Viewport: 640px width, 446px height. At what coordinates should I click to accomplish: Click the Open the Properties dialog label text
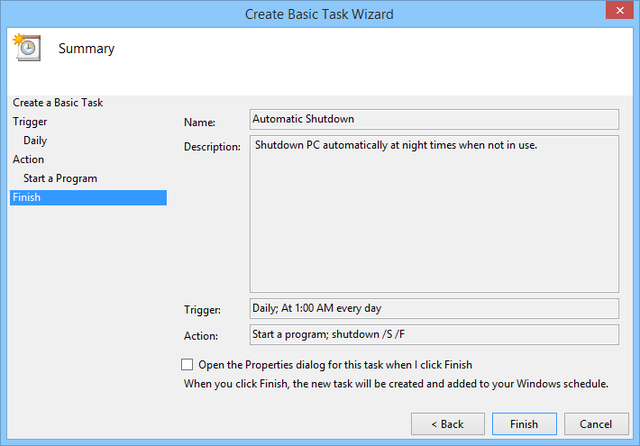(335, 365)
